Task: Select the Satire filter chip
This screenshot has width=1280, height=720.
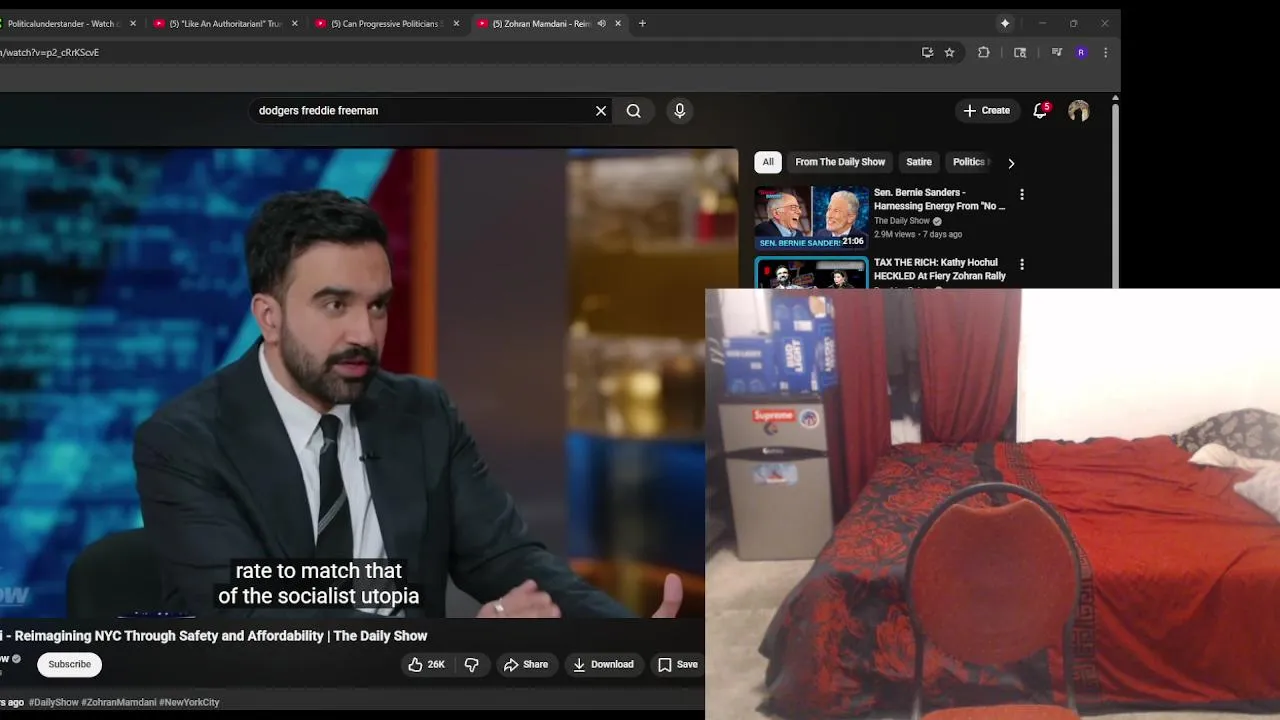Action: pos(919,162)
